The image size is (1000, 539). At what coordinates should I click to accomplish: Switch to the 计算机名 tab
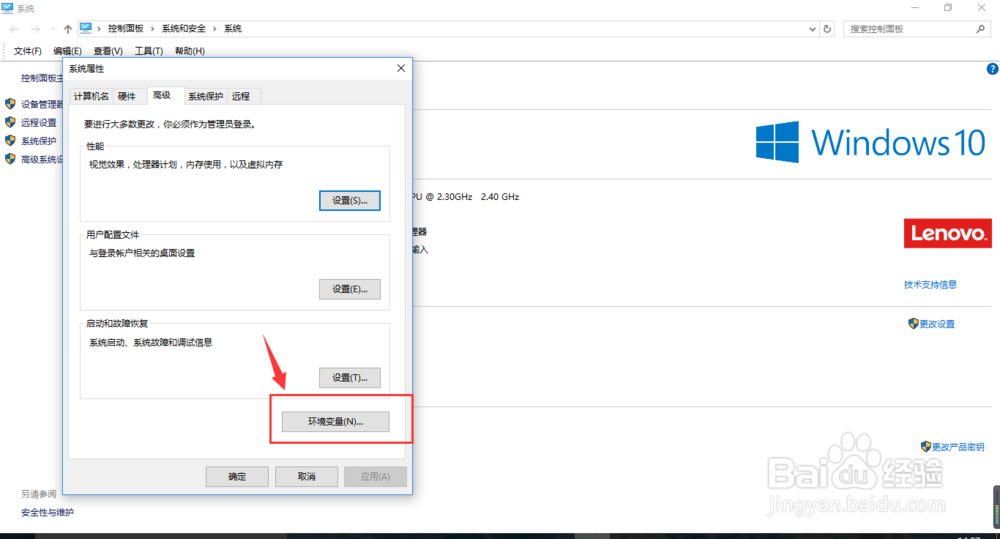(x=91, y=96)
